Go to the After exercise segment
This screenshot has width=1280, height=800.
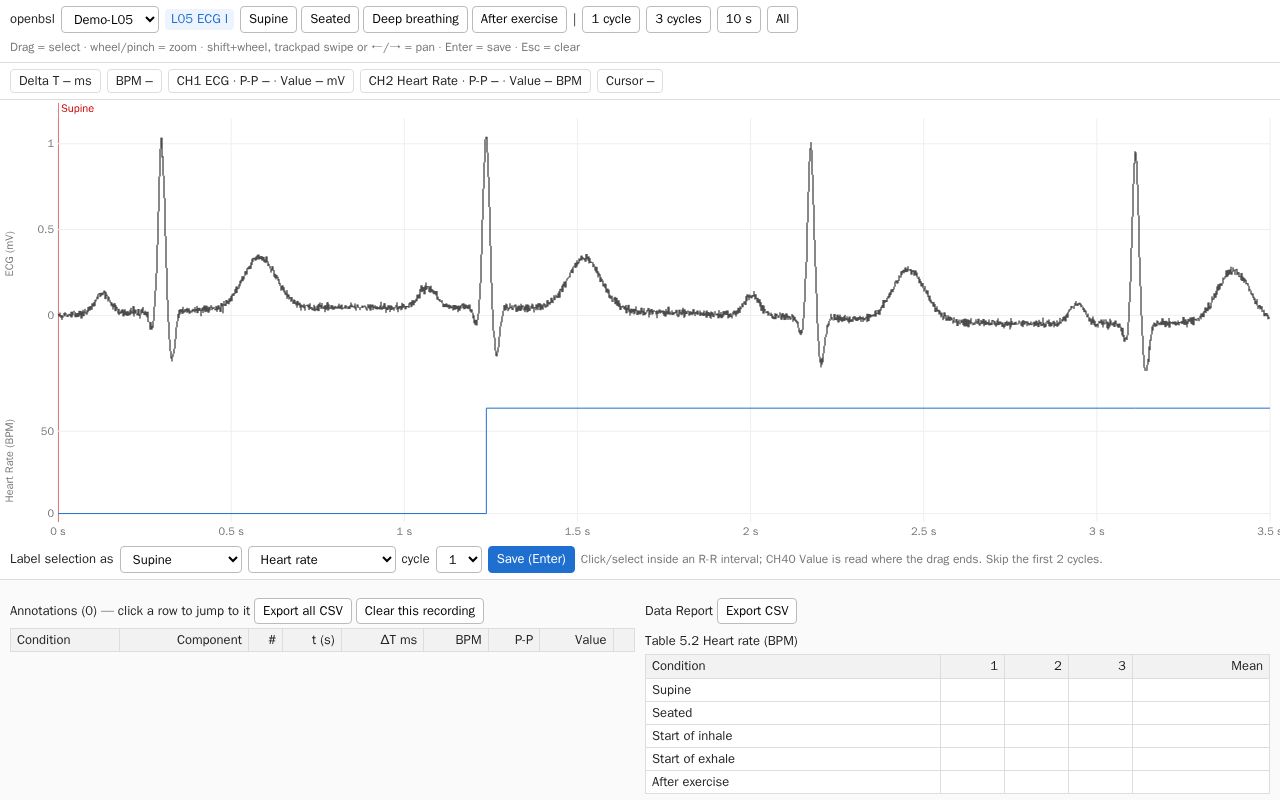click(519, 19)
